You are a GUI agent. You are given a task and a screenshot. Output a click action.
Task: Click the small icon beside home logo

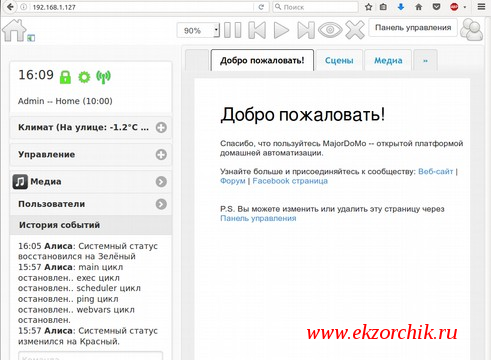tap(31, 38)
